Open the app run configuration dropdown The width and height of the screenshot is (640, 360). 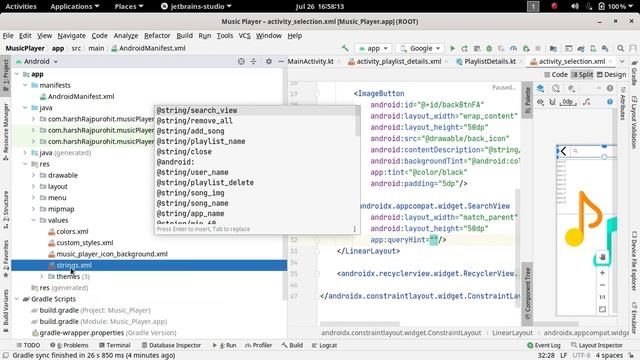[373, 48]
